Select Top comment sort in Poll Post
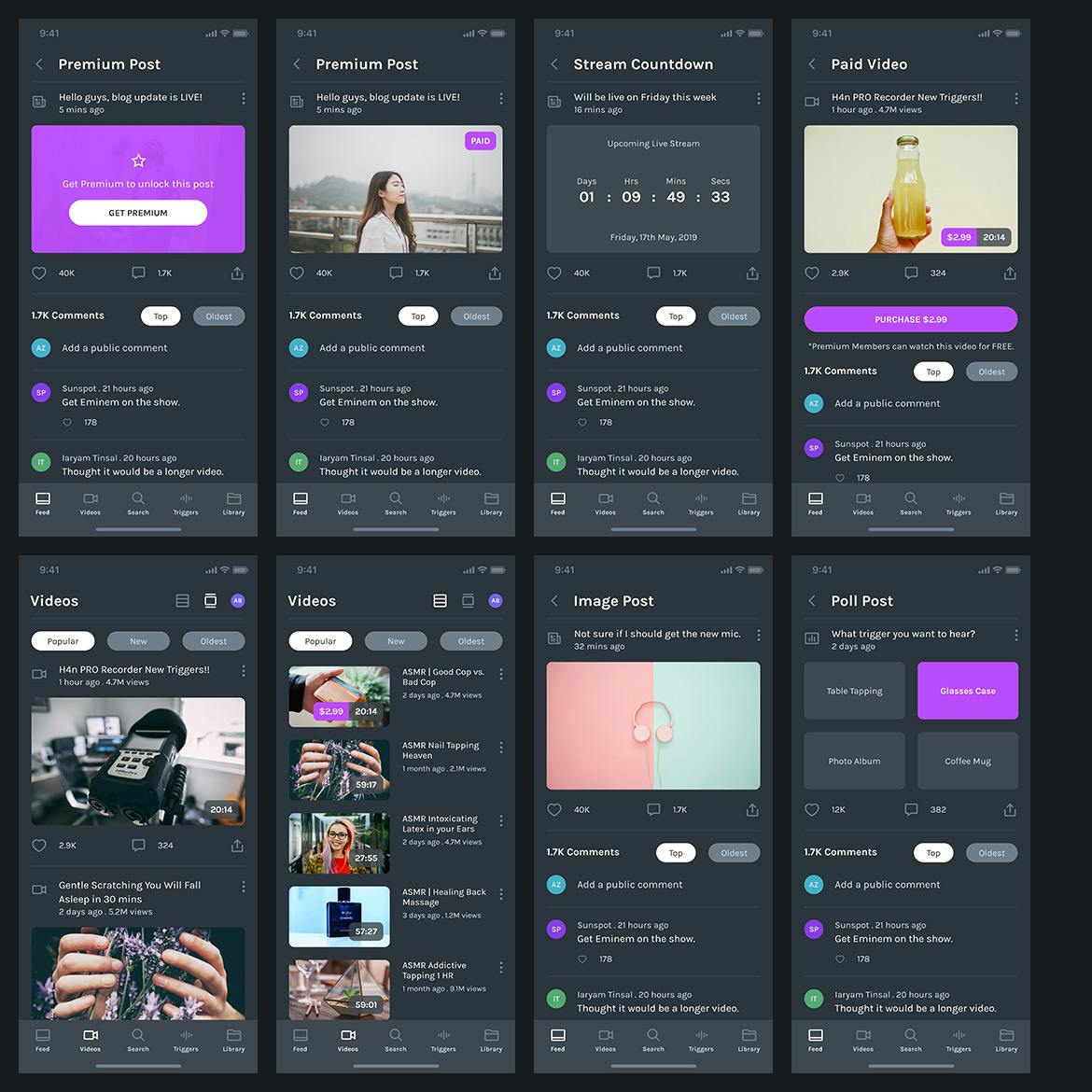The image size is (1092, 1092). (x=933, y=852)
